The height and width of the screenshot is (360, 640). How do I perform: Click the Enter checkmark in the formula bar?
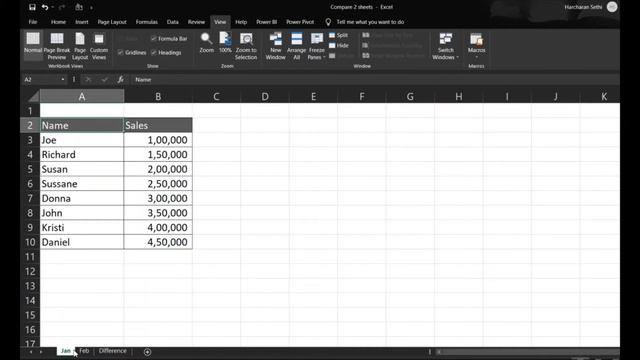[104, 80]
